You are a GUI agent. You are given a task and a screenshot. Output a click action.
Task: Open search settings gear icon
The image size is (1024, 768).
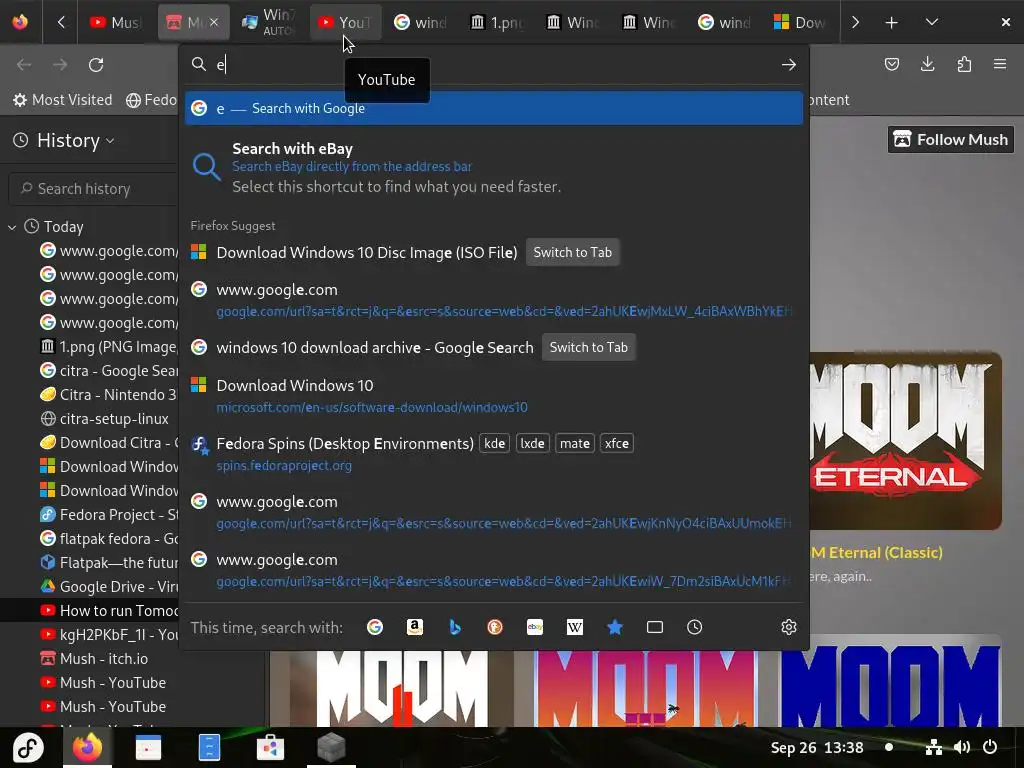pos(789,628)
